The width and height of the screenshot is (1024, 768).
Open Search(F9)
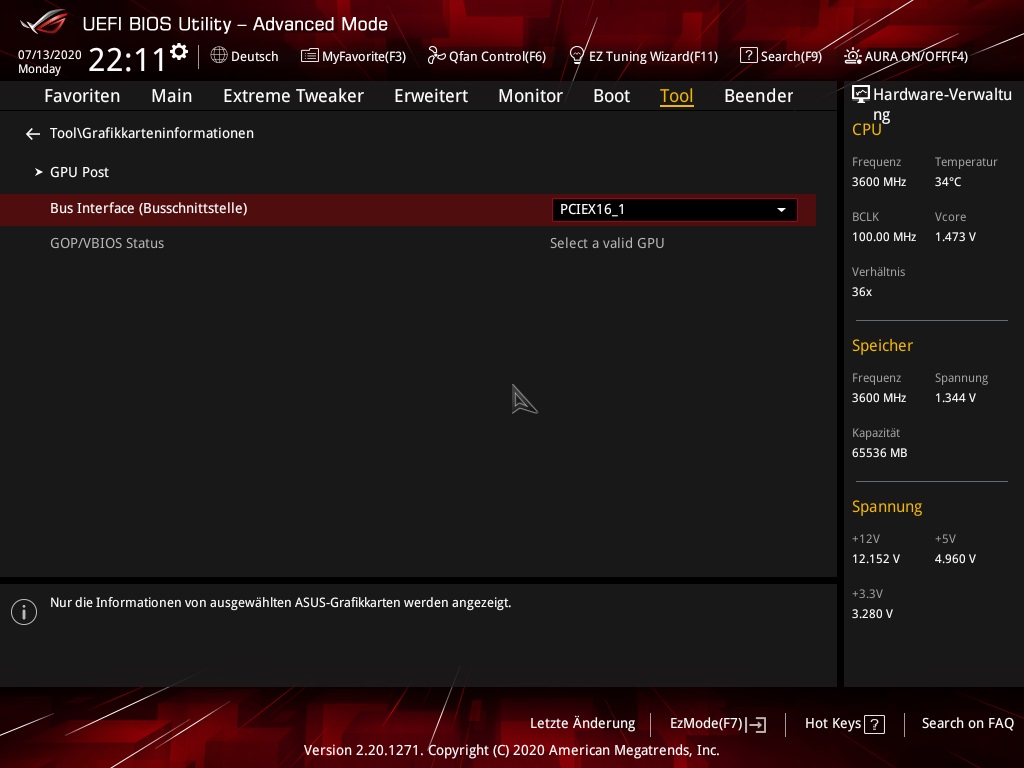[781, 56]
